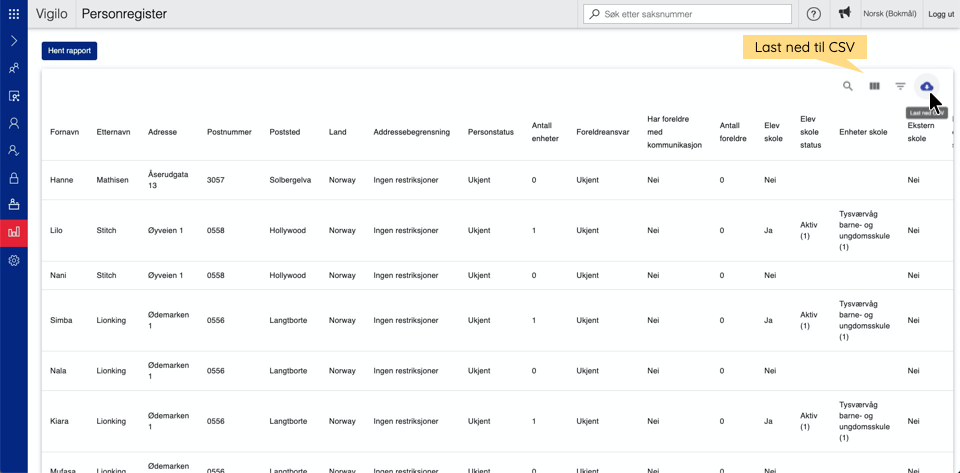The image size is (960, 473).
Task: Sort by the Fornavn column header
Action: pos(65,132)
